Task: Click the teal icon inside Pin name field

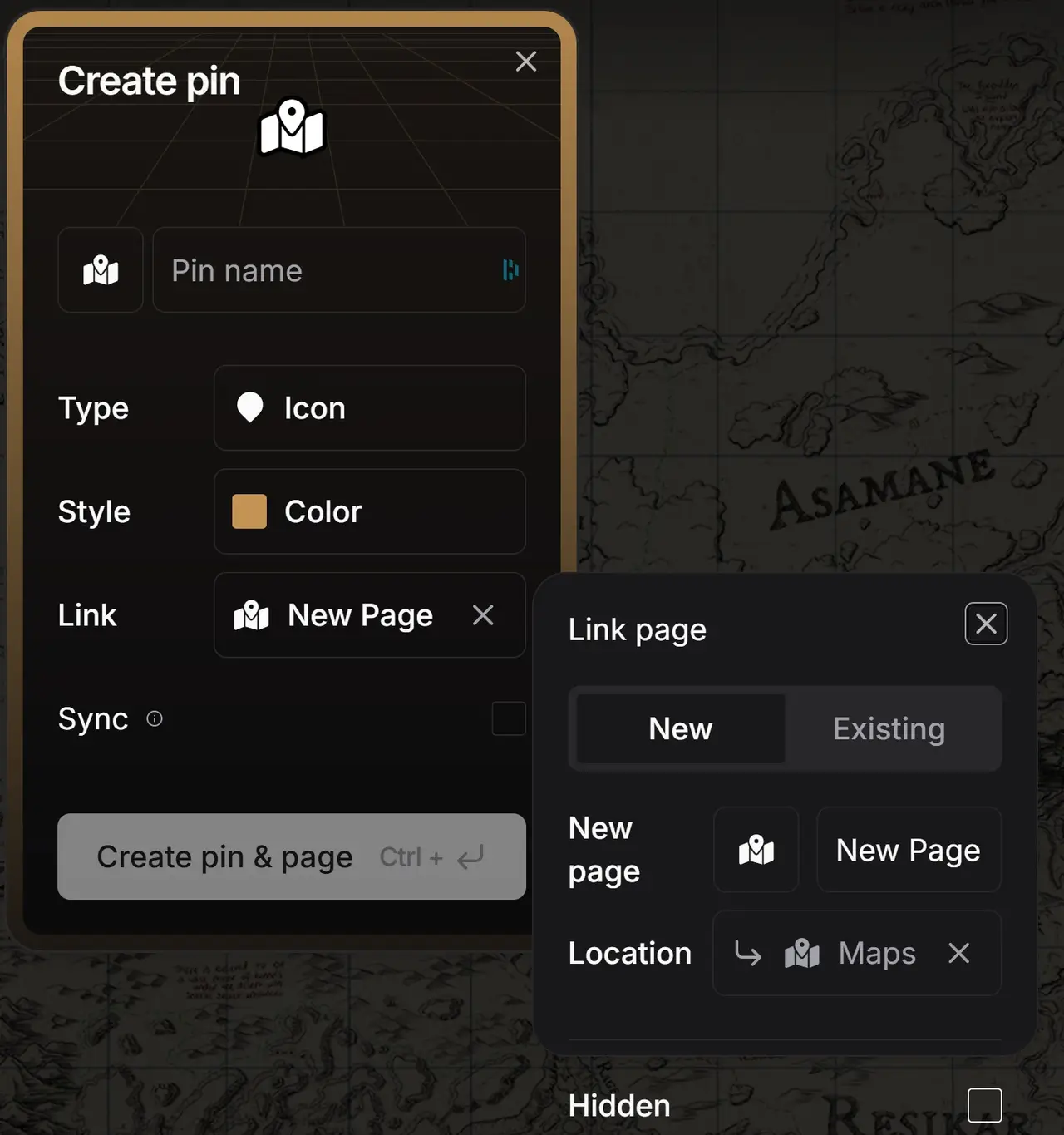Action: [x=510, y=270]
